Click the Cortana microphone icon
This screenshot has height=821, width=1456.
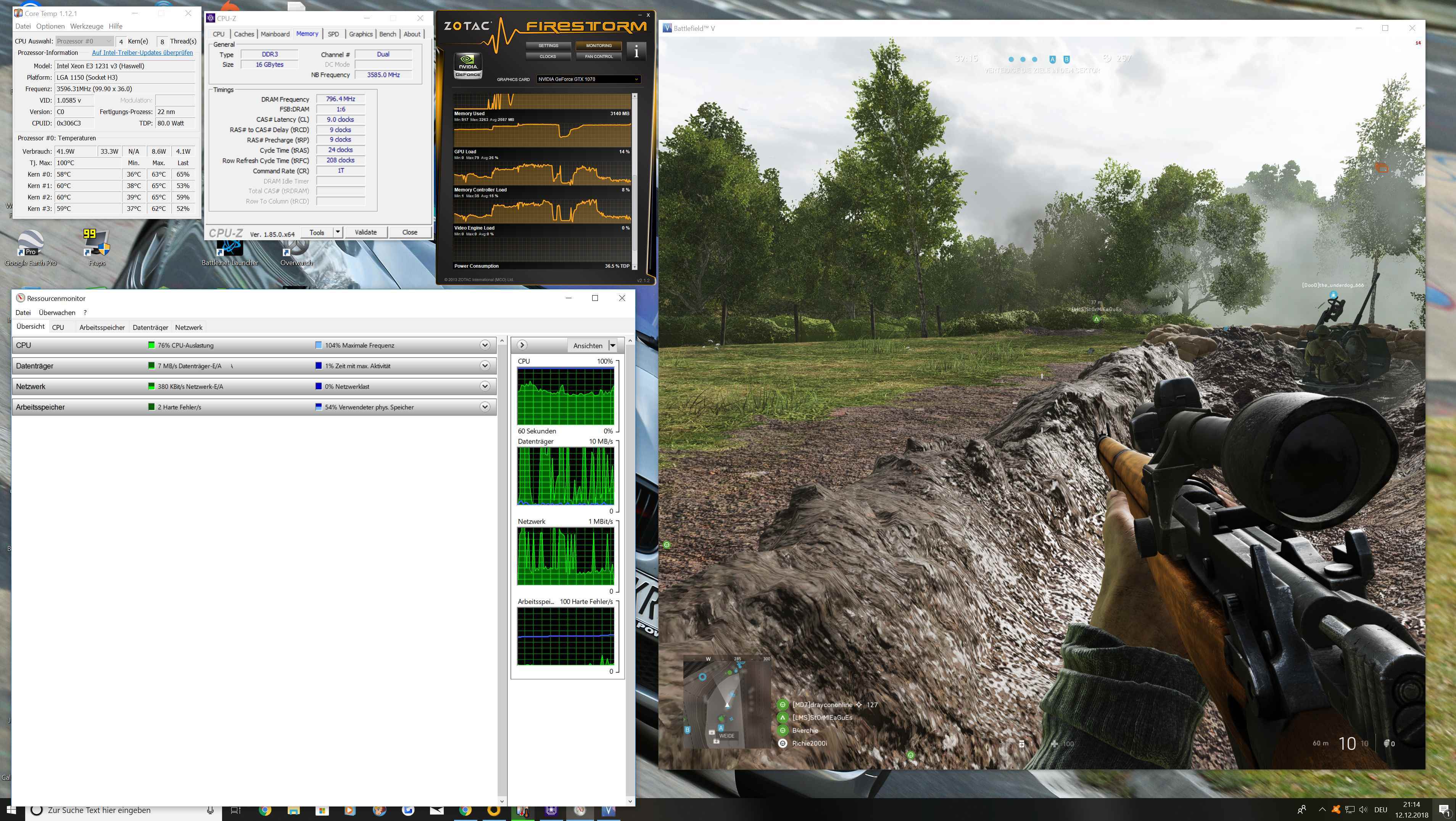pyautogui.click(x=210, y=810)
